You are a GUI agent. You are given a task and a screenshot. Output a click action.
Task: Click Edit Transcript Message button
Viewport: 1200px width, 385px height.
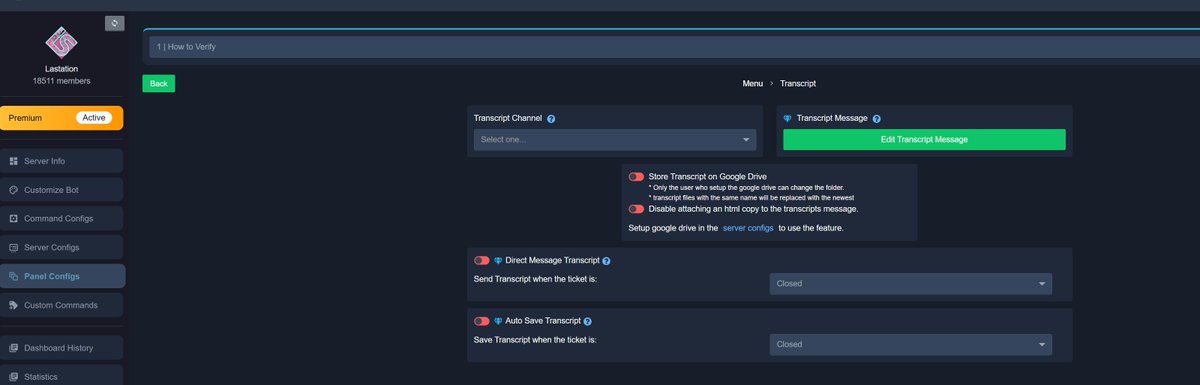pos(924,140)
